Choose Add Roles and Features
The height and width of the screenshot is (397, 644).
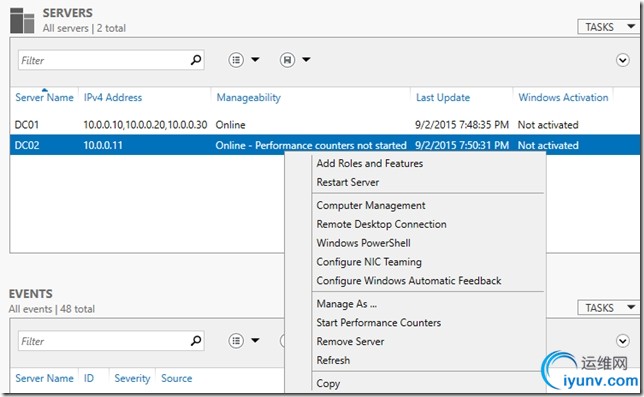[x=370, y=163]
